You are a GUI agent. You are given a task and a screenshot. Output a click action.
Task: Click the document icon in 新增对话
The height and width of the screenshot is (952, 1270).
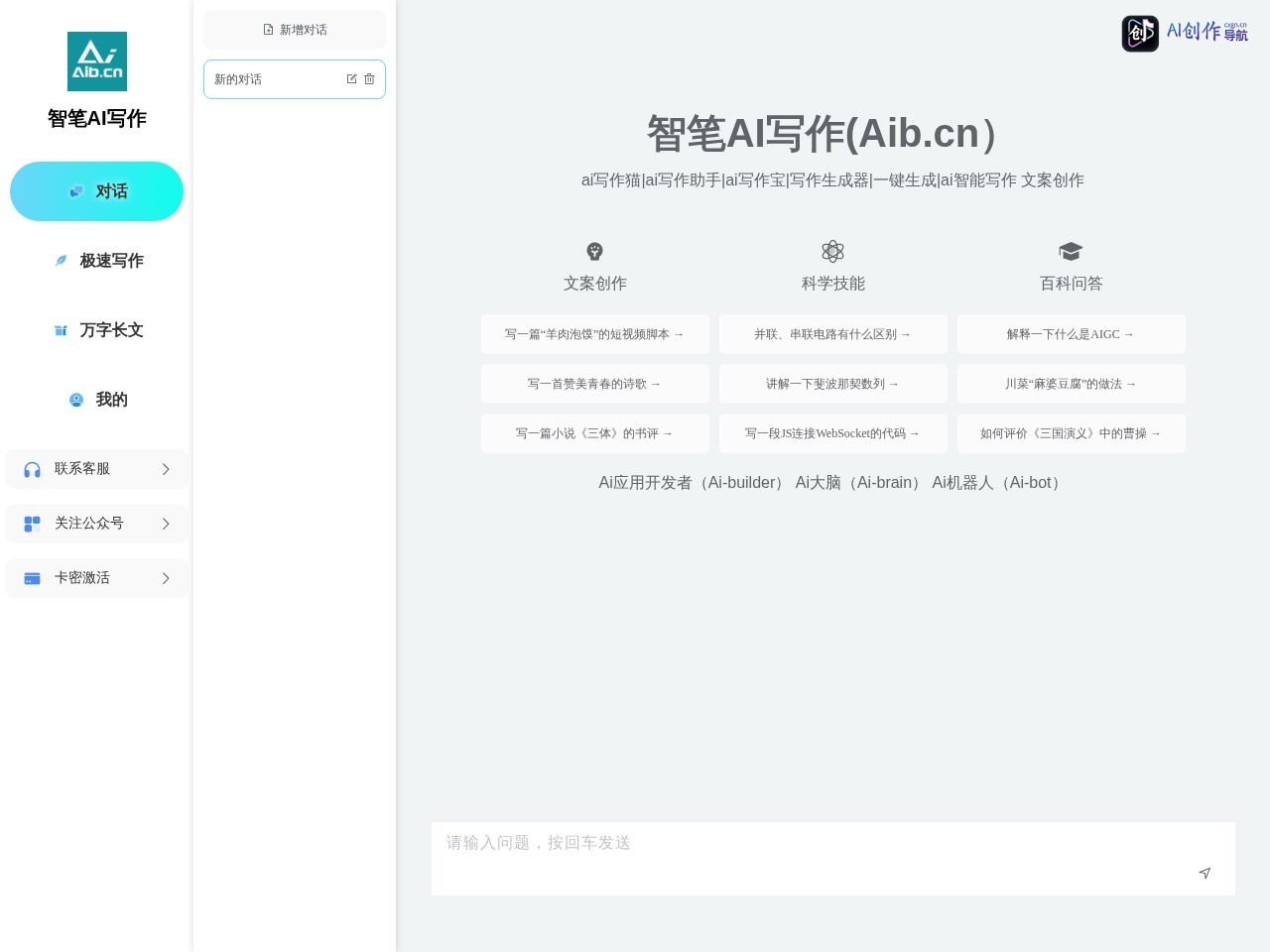click(268, 30)
